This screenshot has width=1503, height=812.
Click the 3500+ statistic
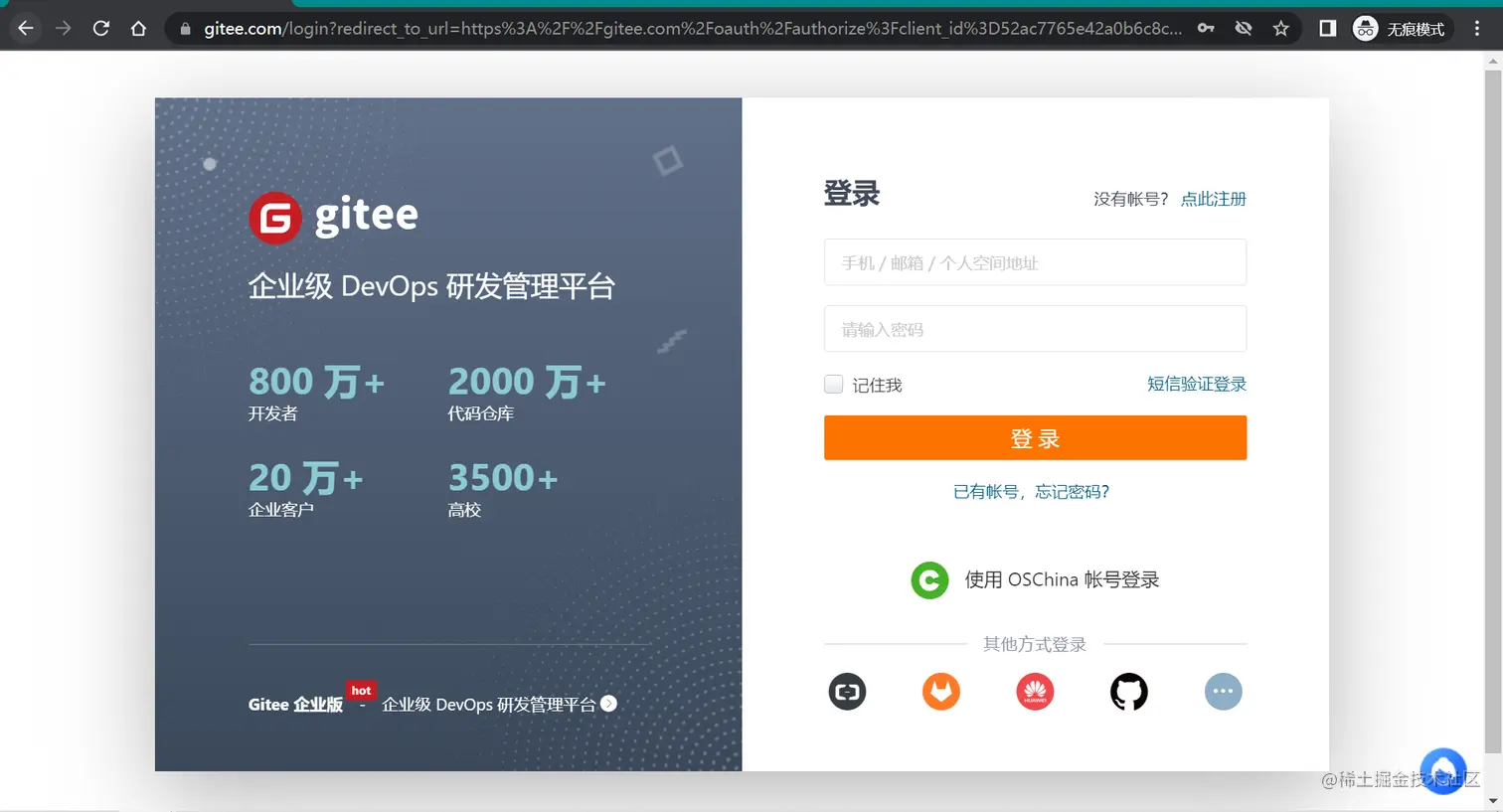[x=503, y=478]
